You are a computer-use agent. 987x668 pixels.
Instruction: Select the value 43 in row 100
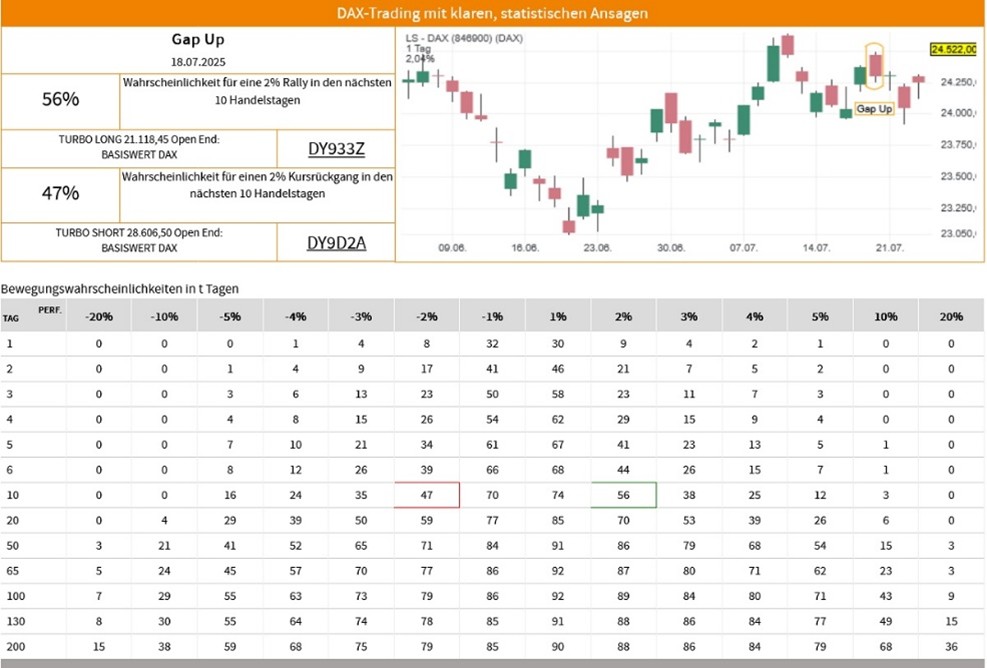[886, 596]
